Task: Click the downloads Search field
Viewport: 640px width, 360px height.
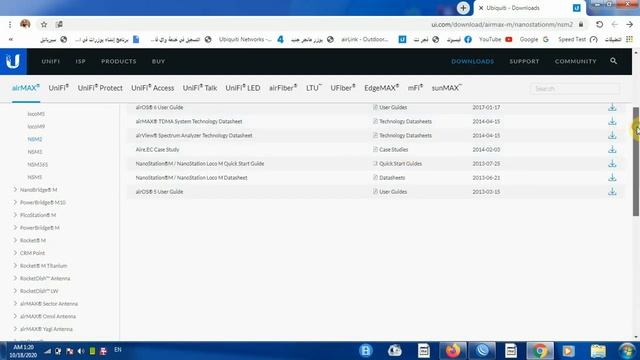Action: (x=575, y=89)
